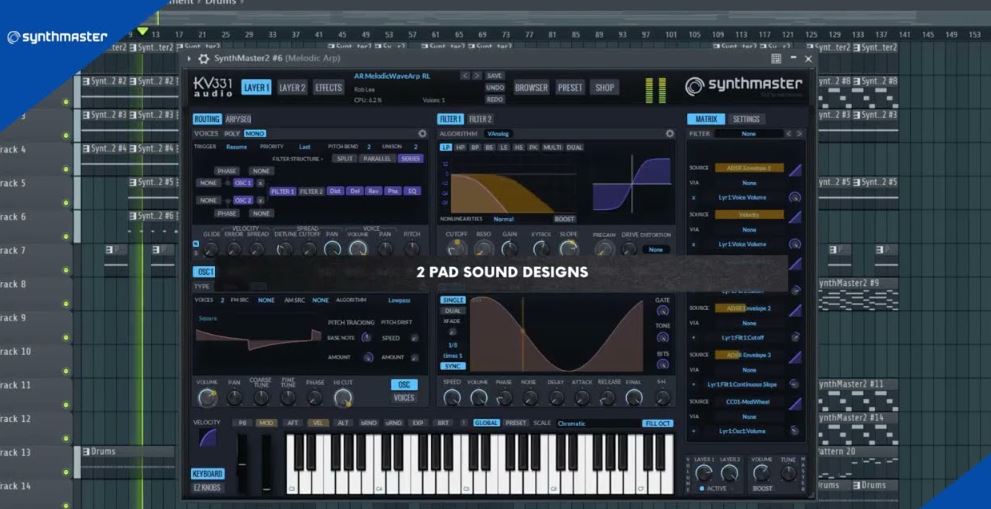Click the filter Drive knob

click(629, 248)
